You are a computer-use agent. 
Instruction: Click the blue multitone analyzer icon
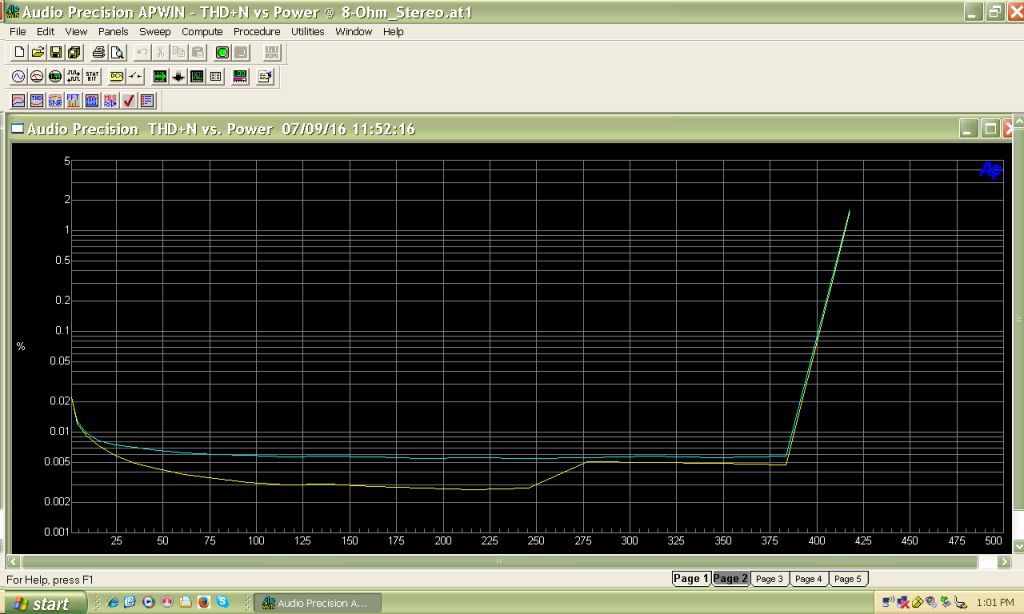pos(91,101)
